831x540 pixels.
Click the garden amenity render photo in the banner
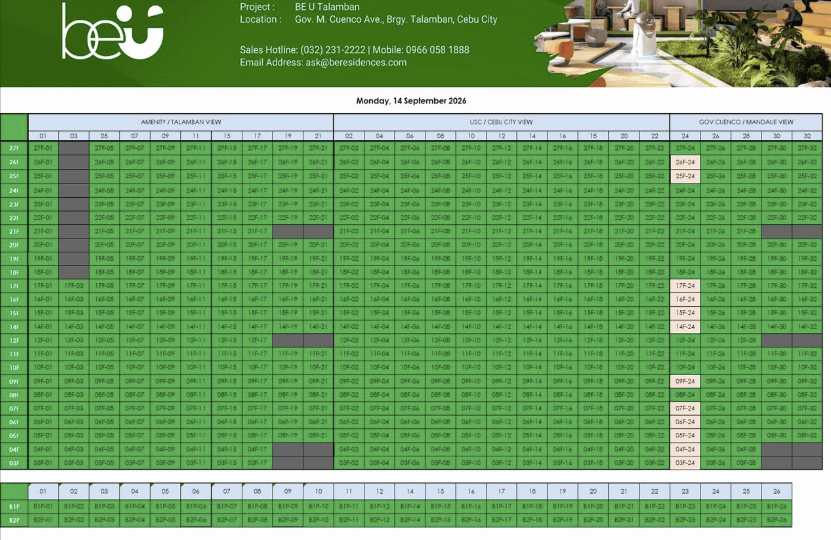click(684, 42)
